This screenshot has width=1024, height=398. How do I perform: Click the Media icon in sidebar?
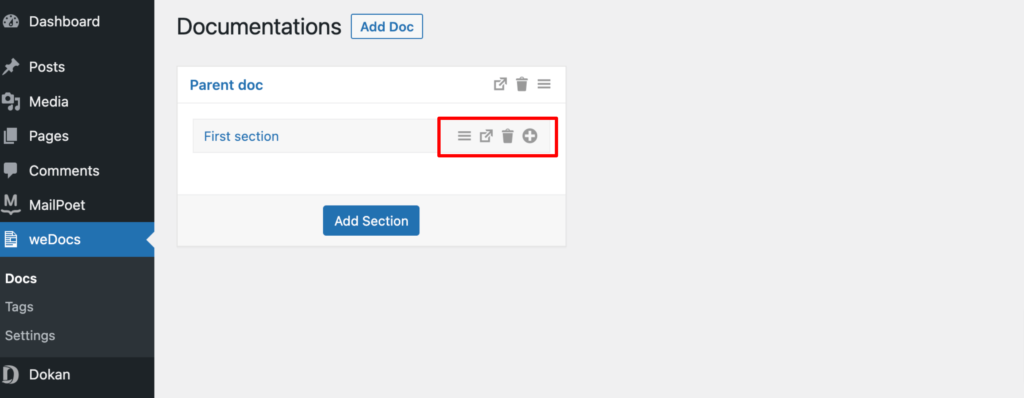pos(11,101)
